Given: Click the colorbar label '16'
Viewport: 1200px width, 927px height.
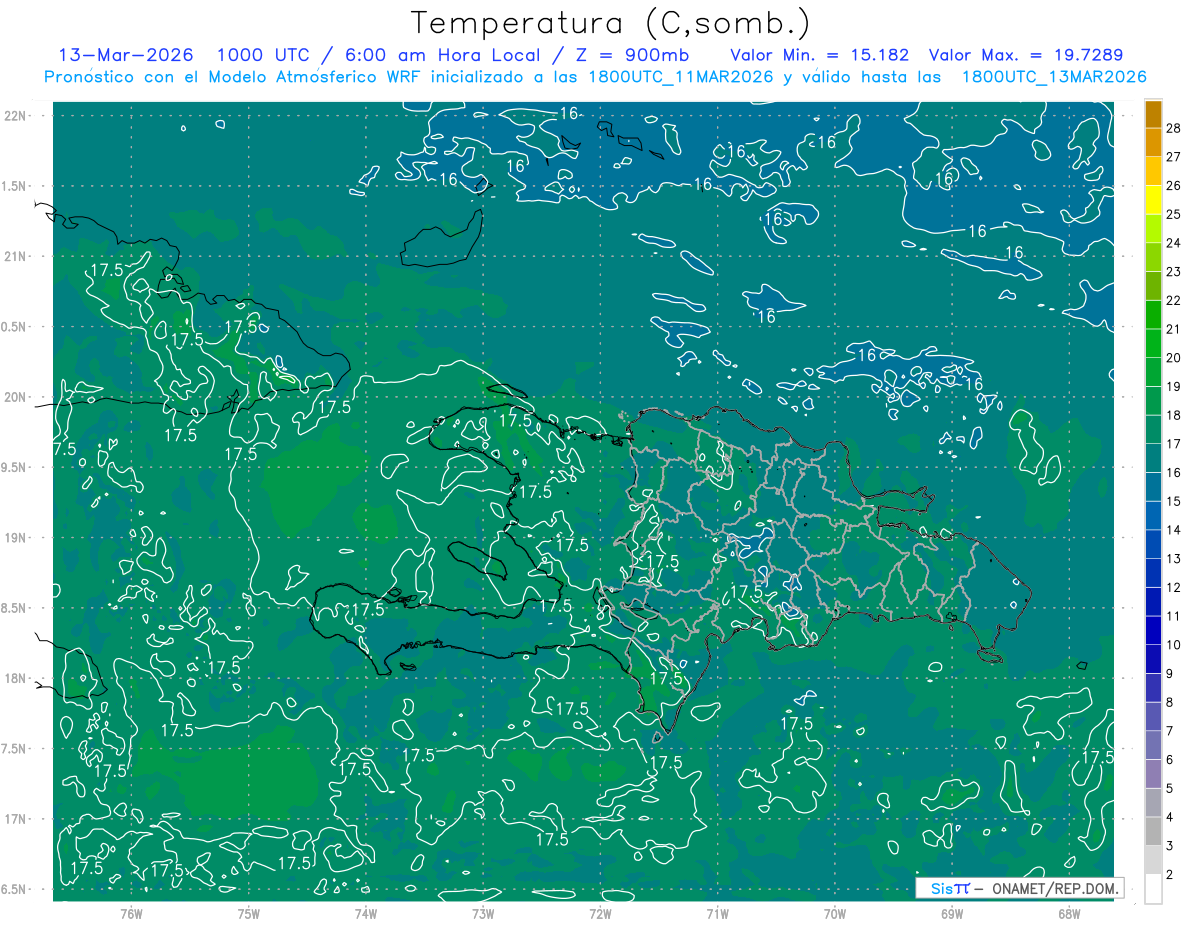Looking at the screenshot, I should [1174, 472].
